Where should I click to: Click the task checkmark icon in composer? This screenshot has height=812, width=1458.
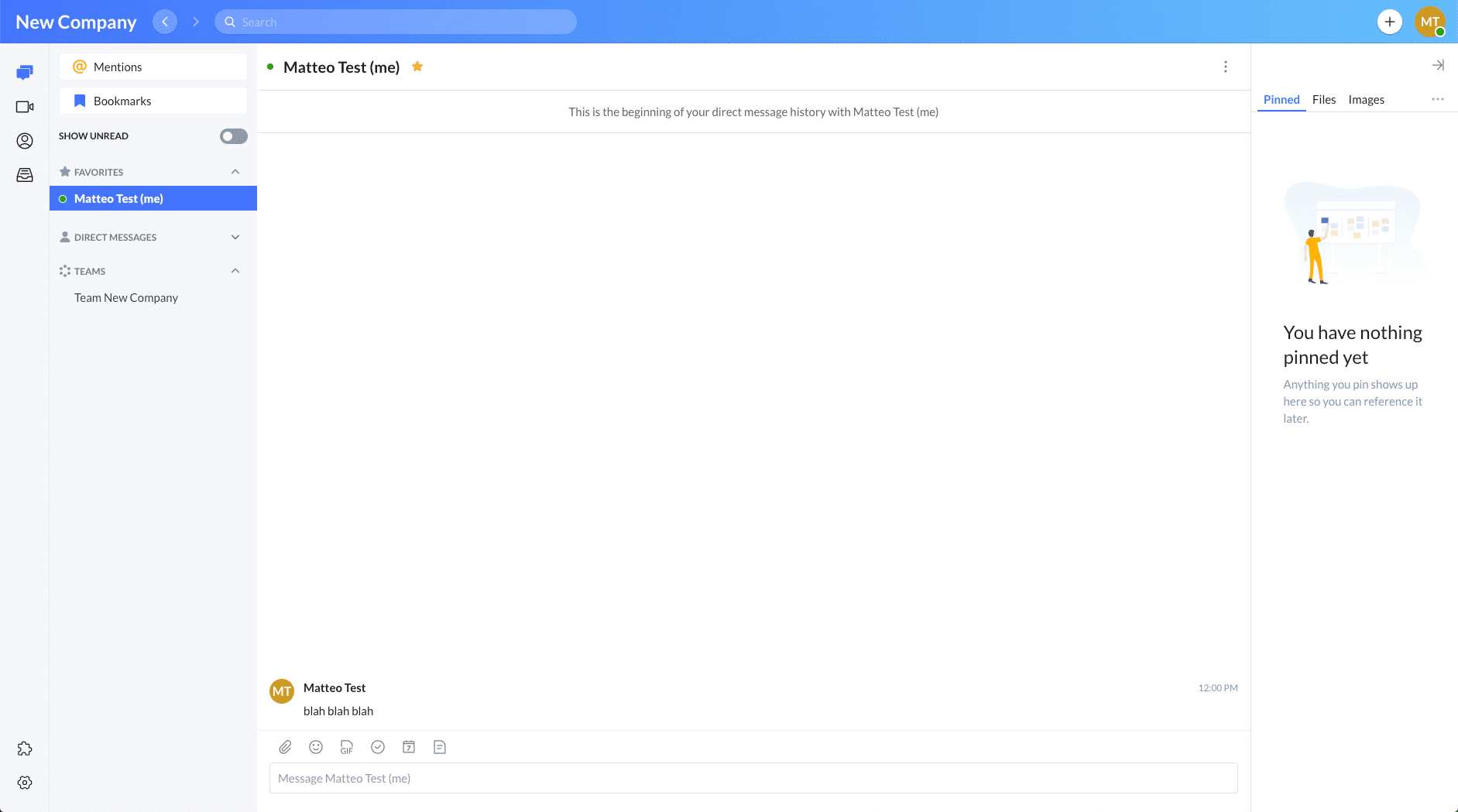point(378,747)
